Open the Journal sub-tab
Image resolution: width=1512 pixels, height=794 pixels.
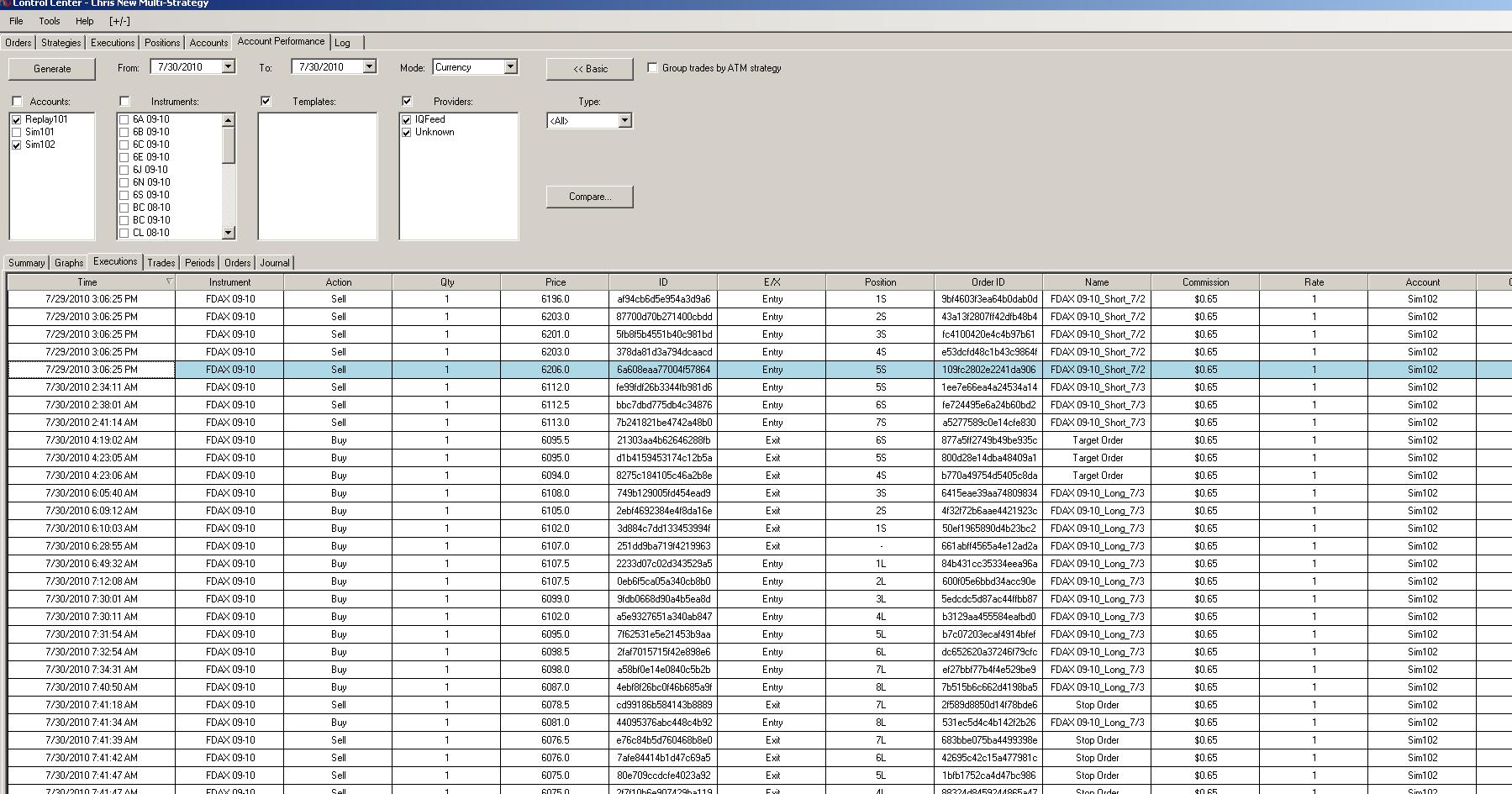click(x=275, y=263)
